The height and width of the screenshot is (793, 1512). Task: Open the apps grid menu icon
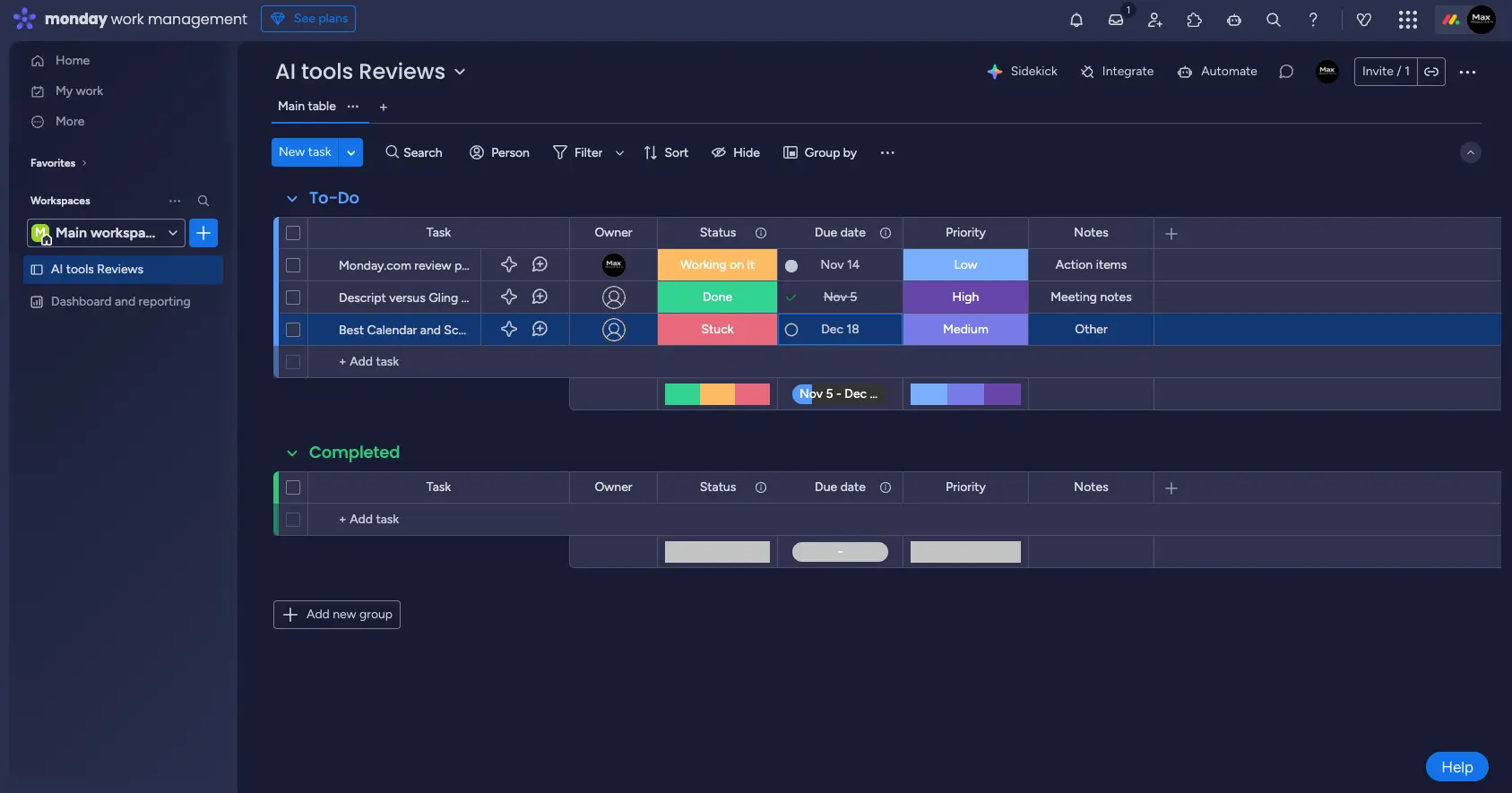[x=1407, y=20]
